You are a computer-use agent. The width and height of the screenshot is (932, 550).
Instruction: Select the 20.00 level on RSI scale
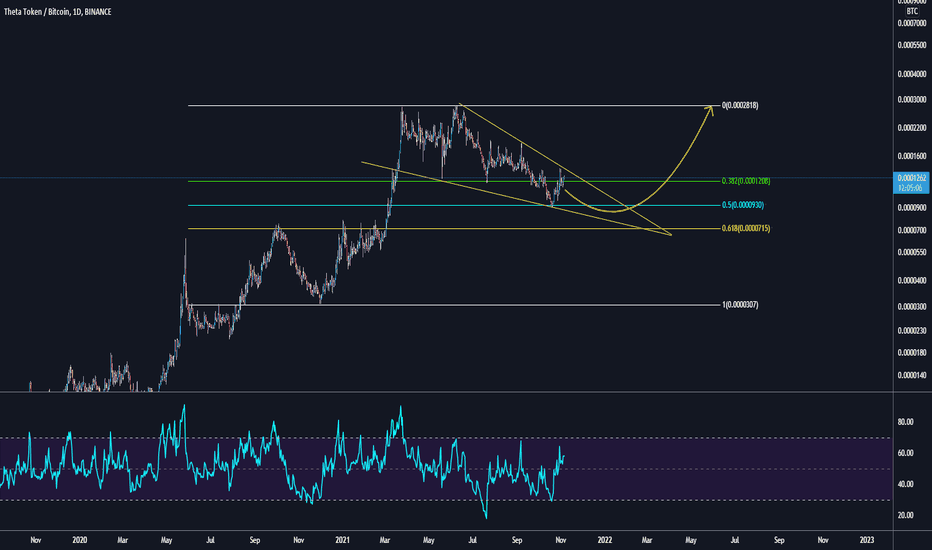click(905, 516)
